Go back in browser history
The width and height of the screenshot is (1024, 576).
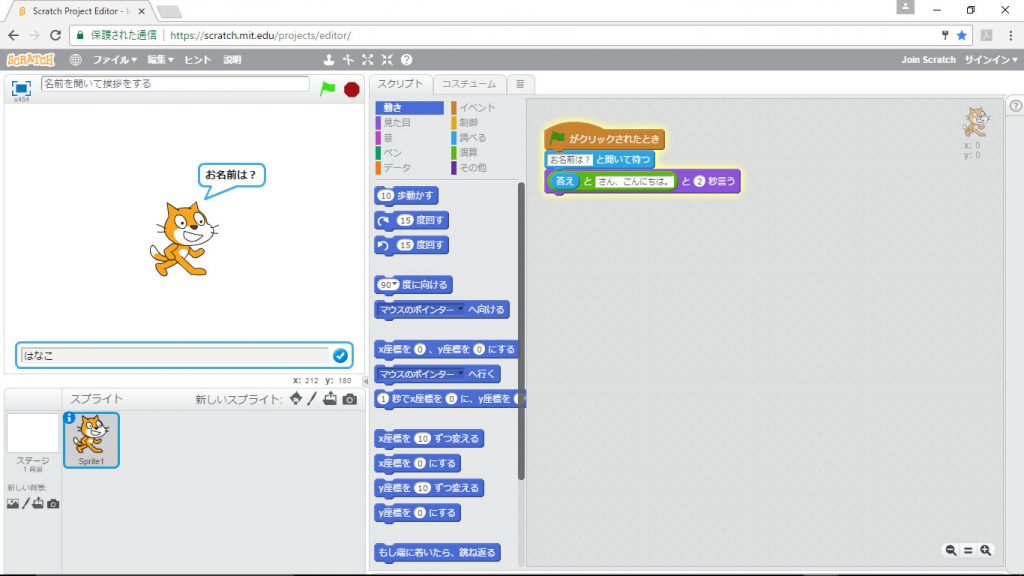point(14,35)
